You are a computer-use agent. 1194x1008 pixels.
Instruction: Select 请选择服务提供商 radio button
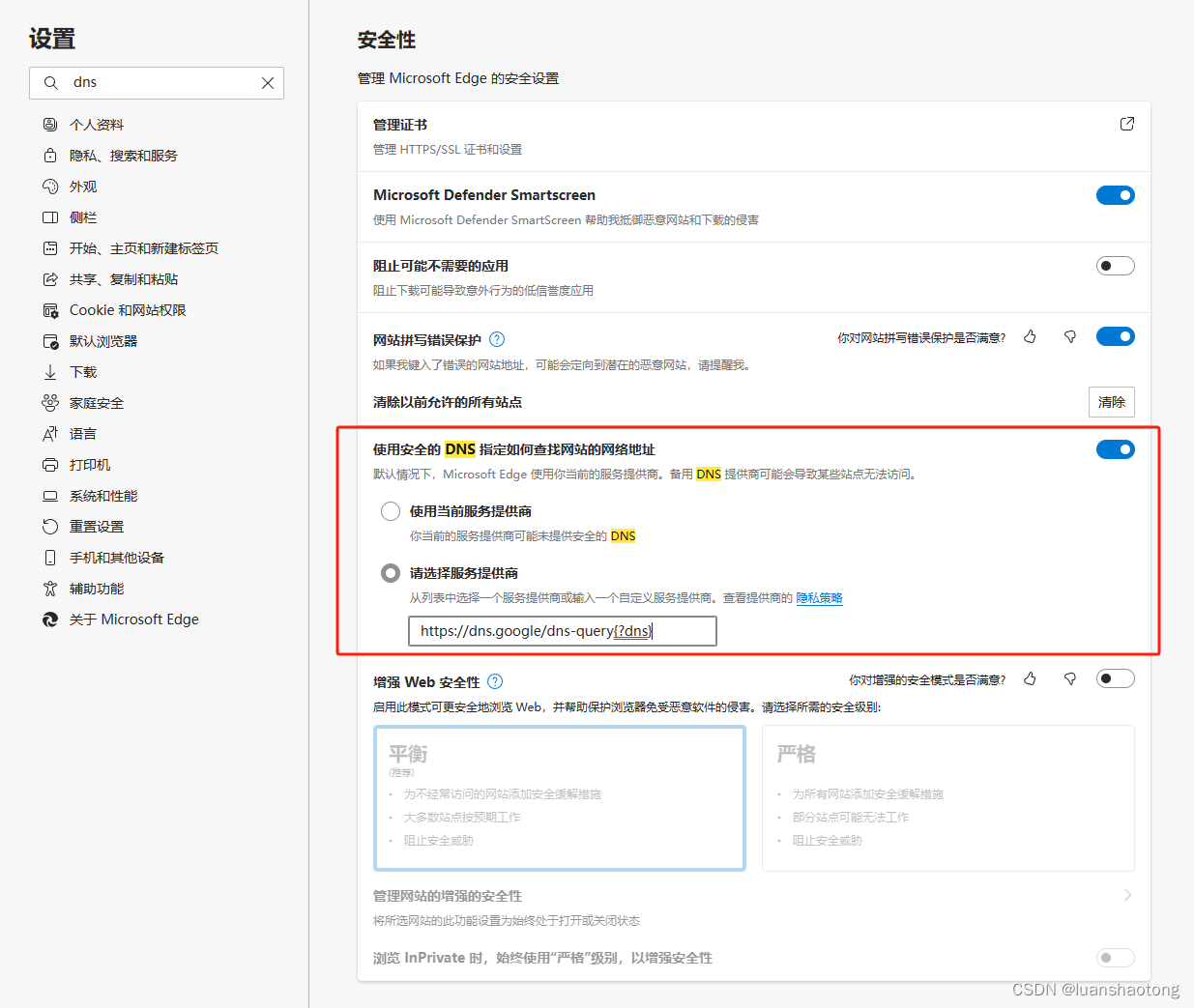391,573
